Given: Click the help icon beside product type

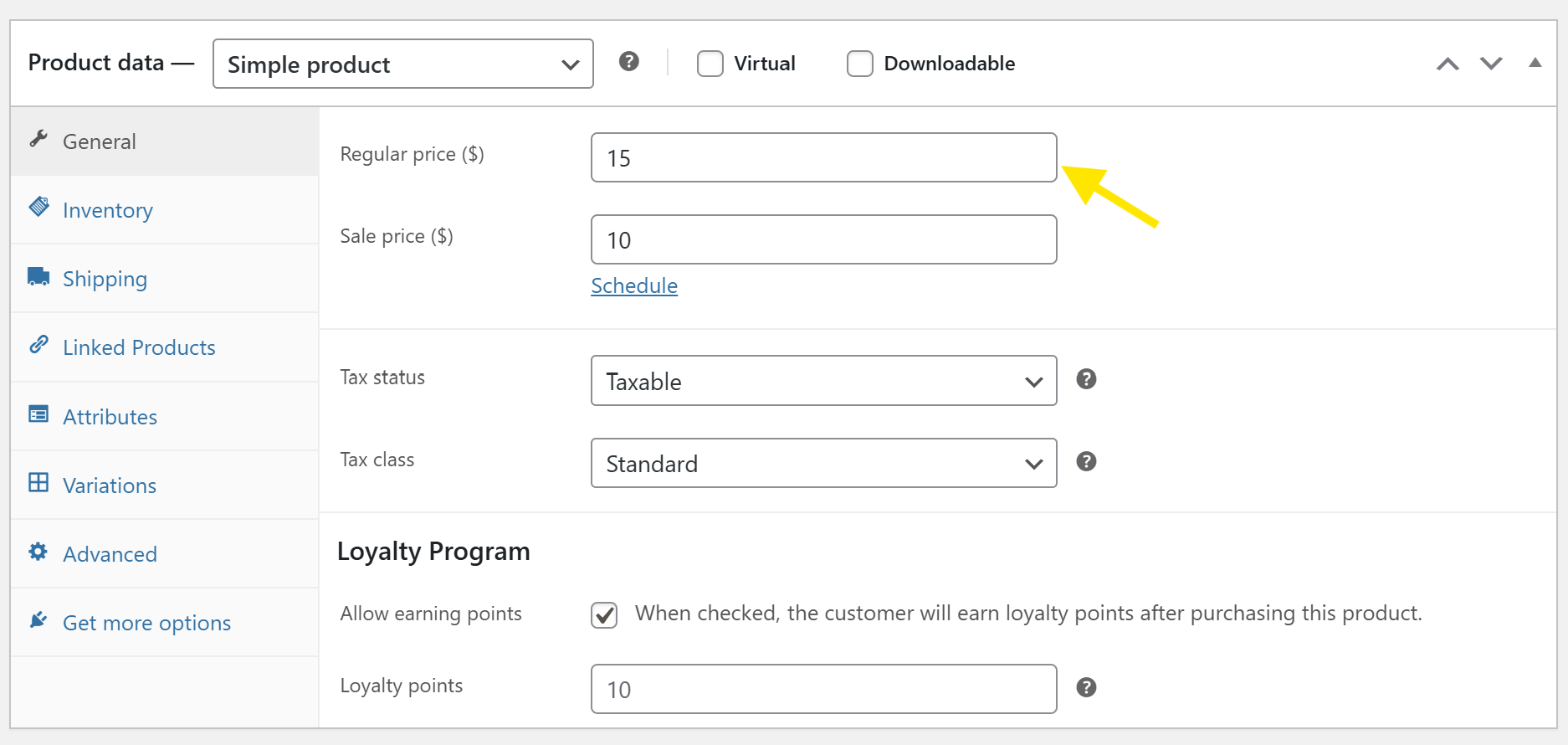Looking at the screenshot, I should [x=628, y=62].
